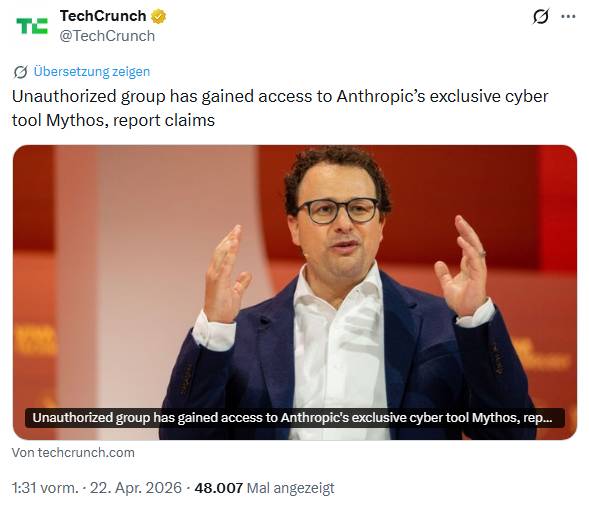This screenshot has height=506, width=589.
Task: Click the Mal angezeigt views label
Action: click(290, 488)
